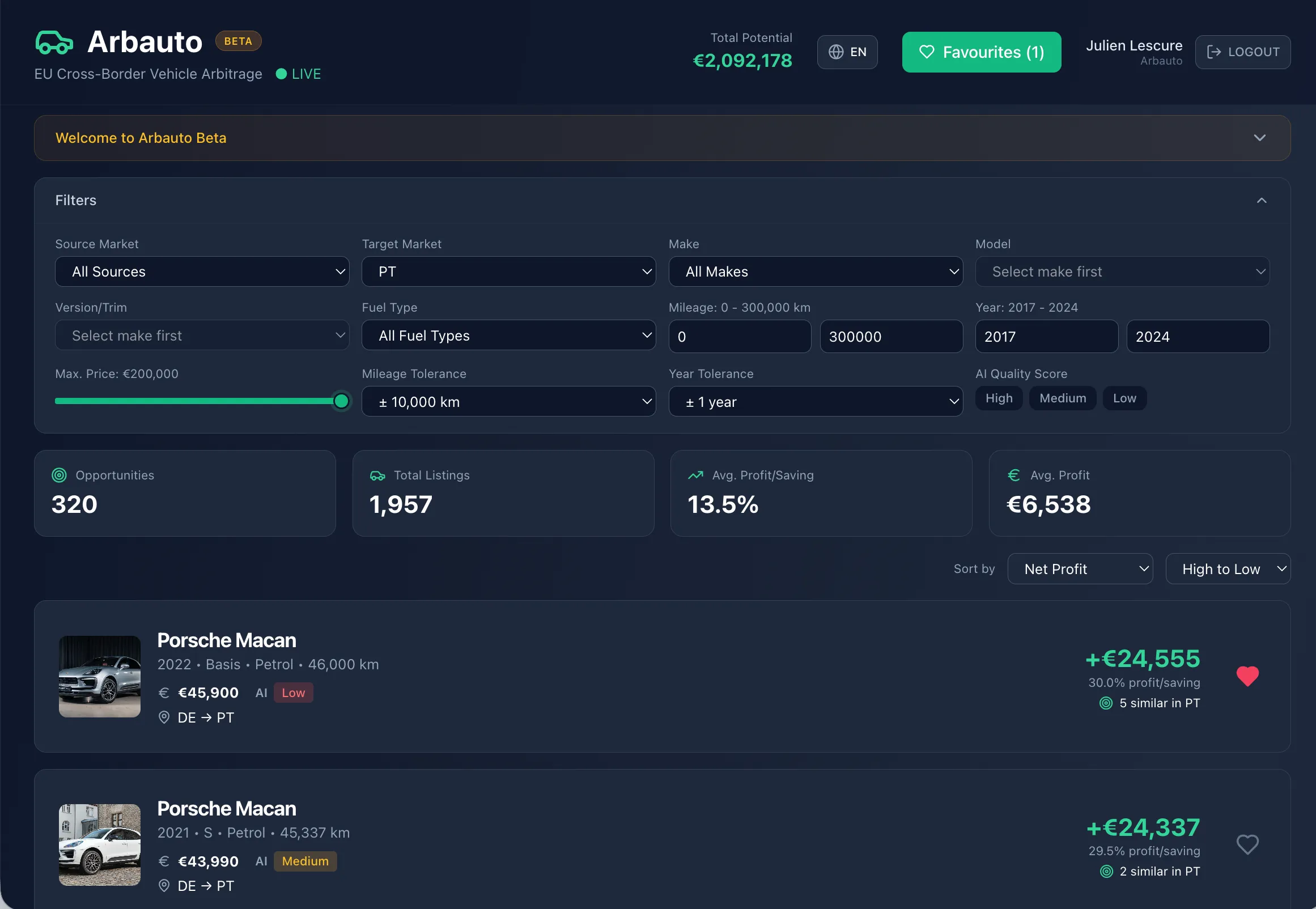Click the year from 2017 field
Screen dimensions: 1316x909
(1046, 336)
